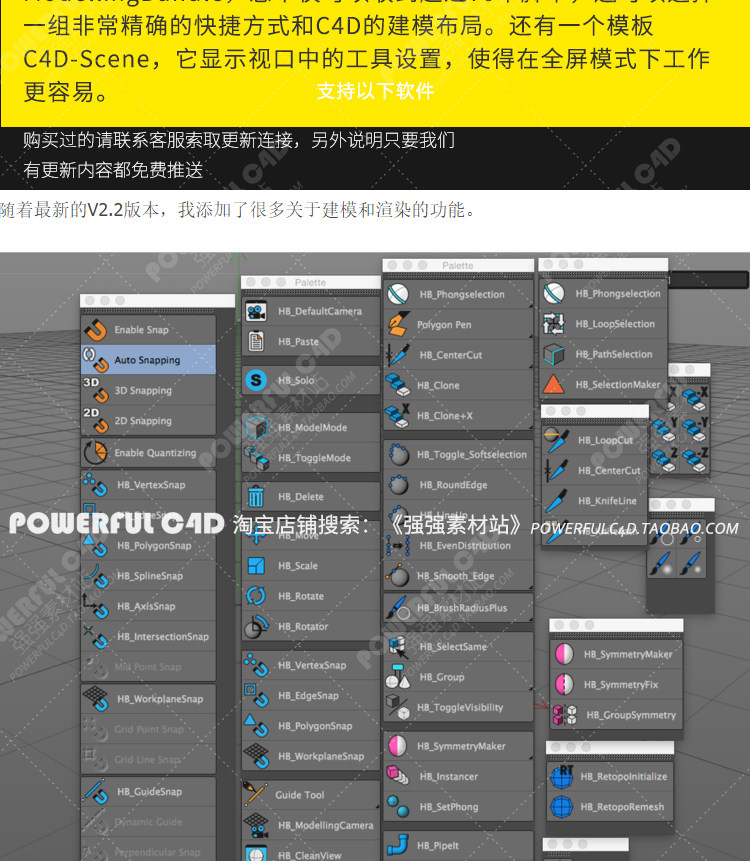
Task: Click HB_Phongselection above Polygon Pen
Action: pyautogui.click(x=458, y=294)
